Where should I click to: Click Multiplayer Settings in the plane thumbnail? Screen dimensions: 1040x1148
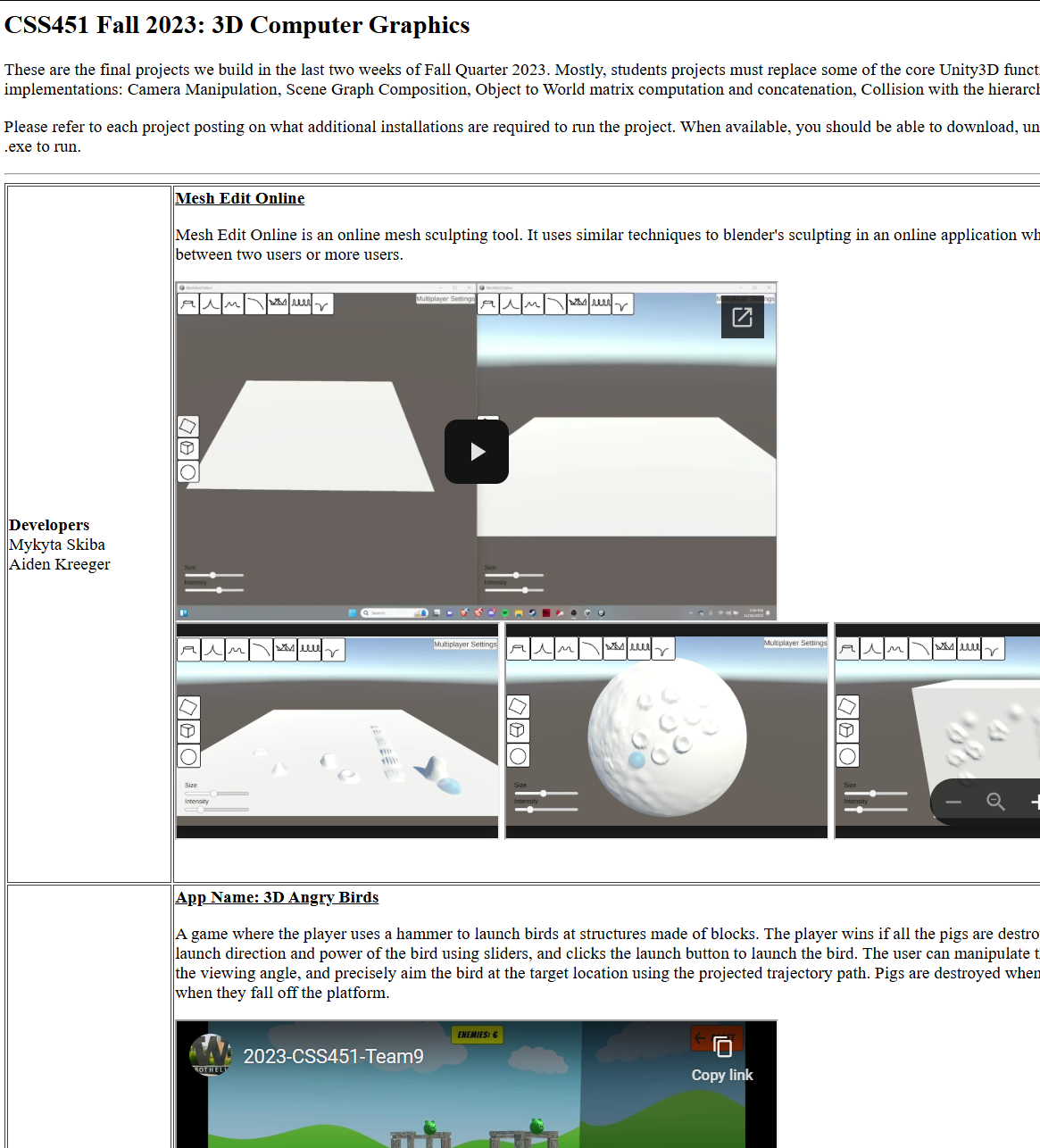click(x=465, y=644)
